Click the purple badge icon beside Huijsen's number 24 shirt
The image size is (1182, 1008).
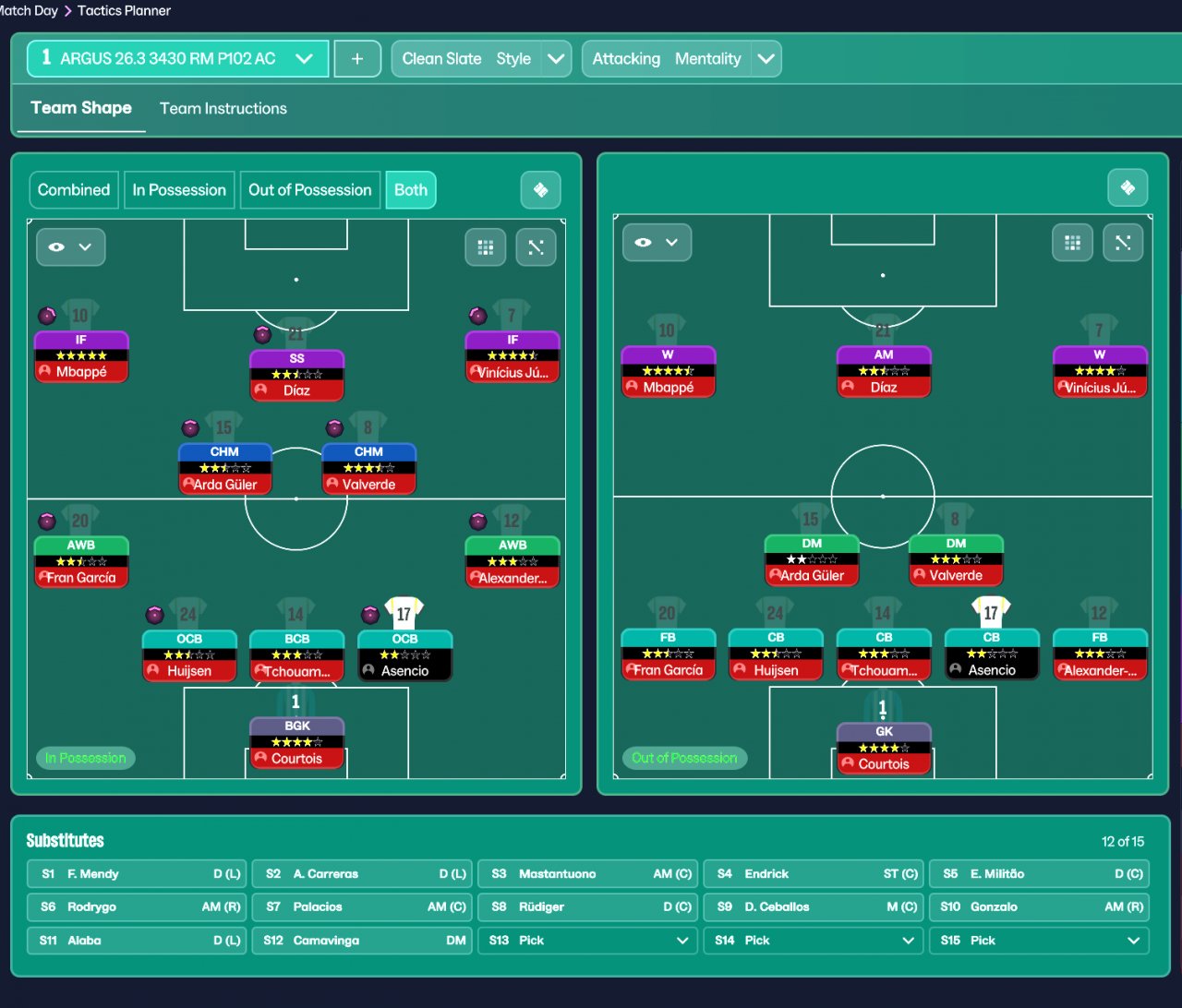point(154,614)
